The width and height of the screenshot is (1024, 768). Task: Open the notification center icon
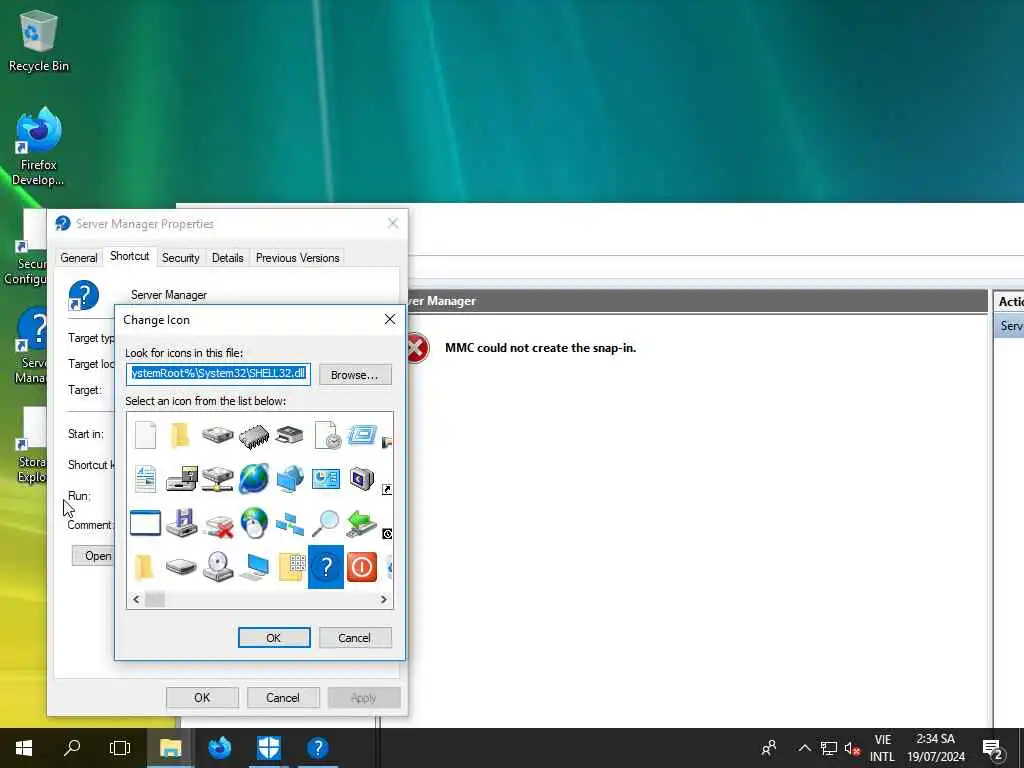coord(993,749)
